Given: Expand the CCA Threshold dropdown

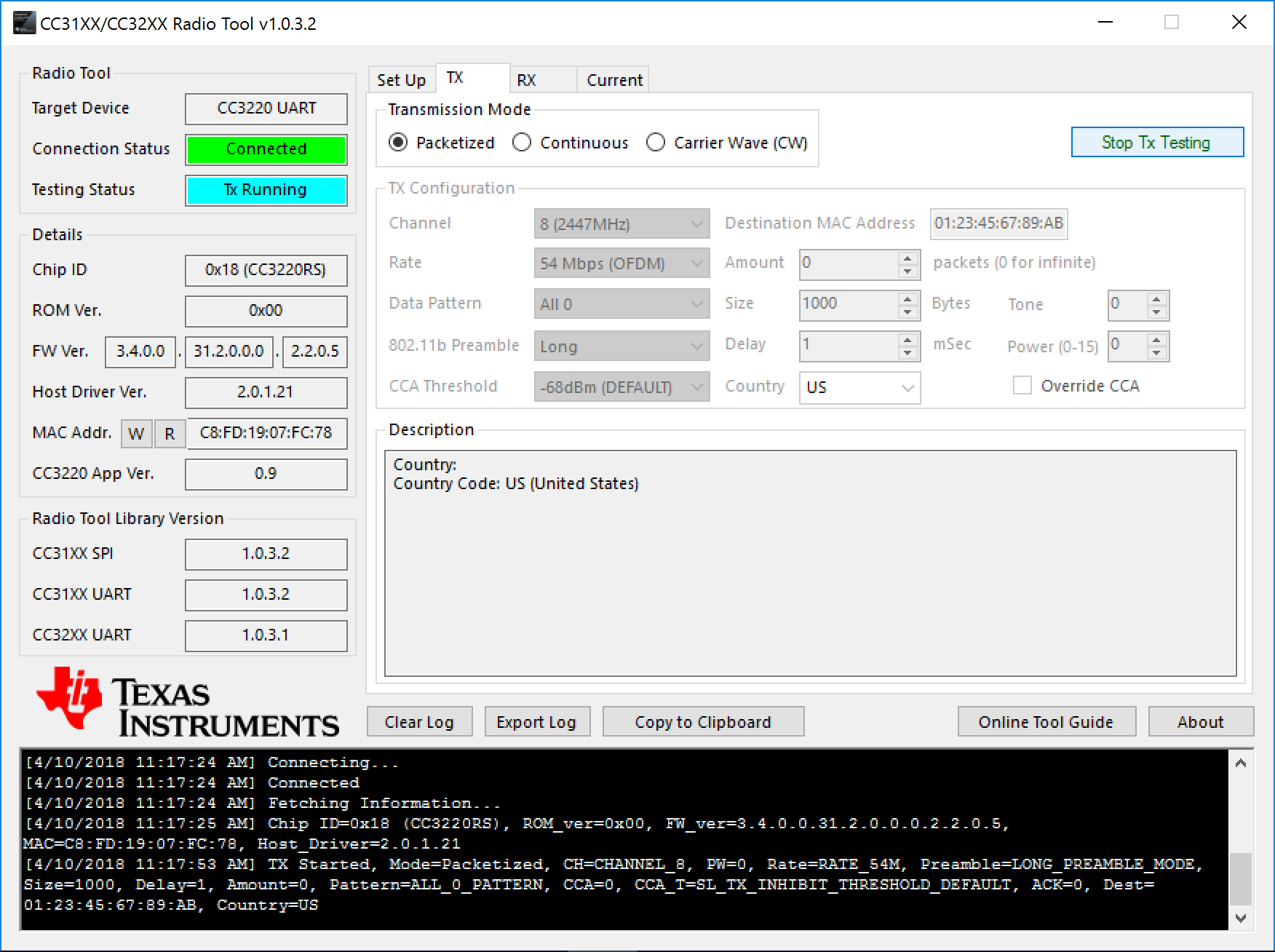Looking at the screenshot, I should click(x=621, y=387).
